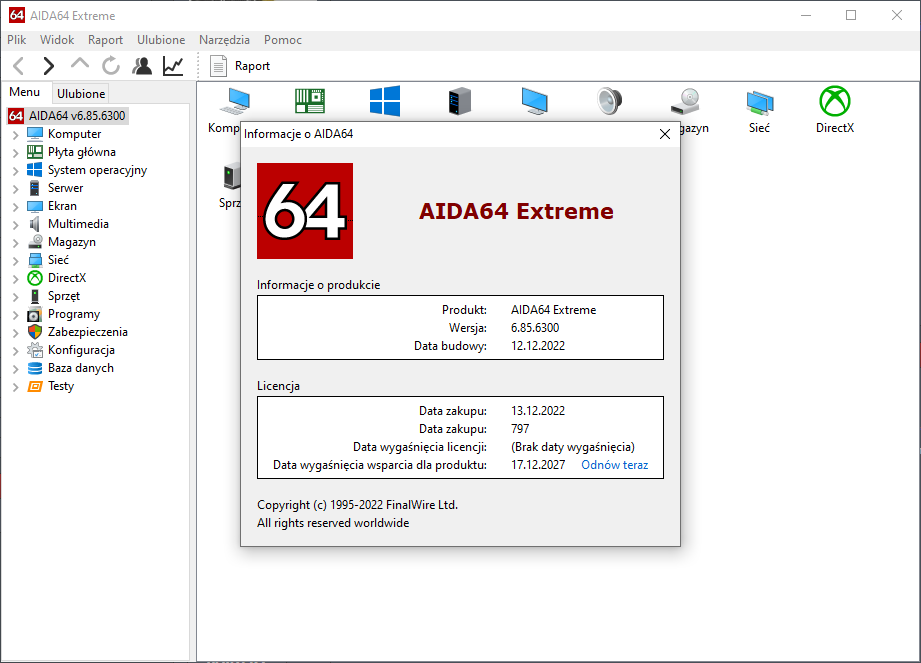Open the Widok menu
This screenshot has width=921, height=663.
(57, 40)
